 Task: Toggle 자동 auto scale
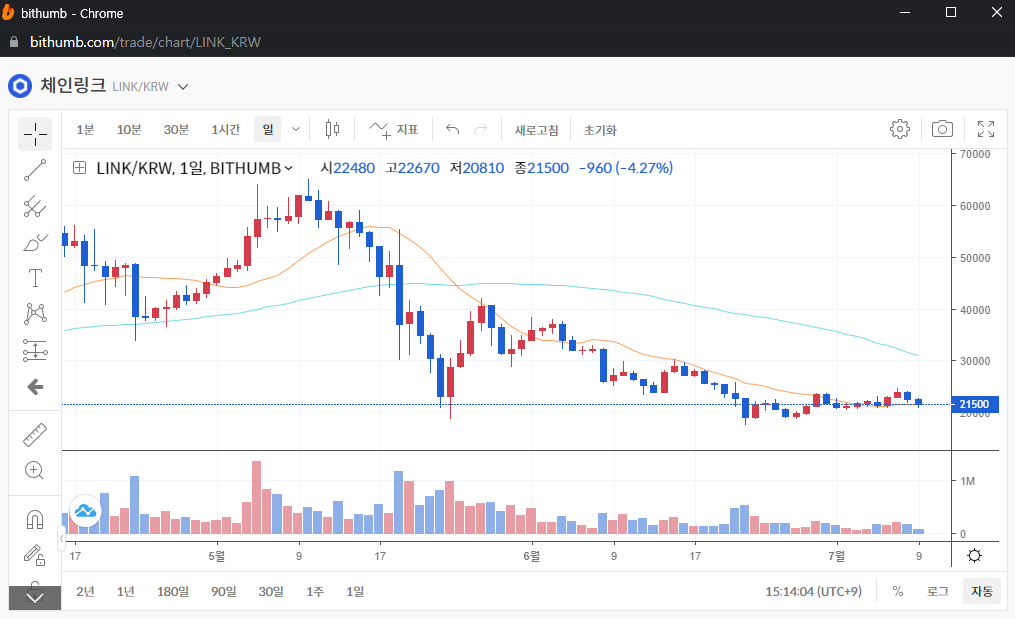pos(982,591)
